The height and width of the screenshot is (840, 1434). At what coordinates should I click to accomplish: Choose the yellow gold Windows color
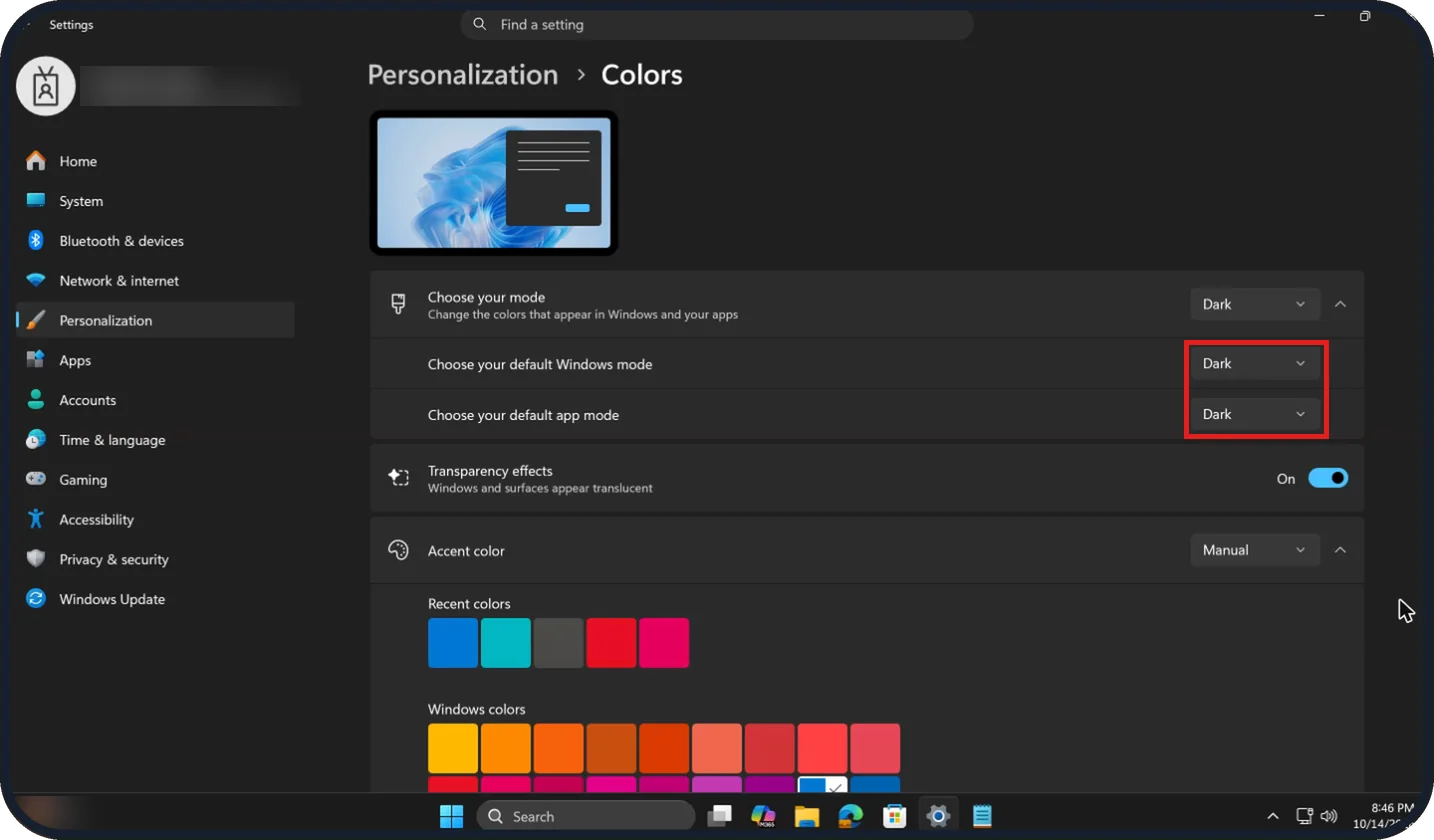click(453, 749)
